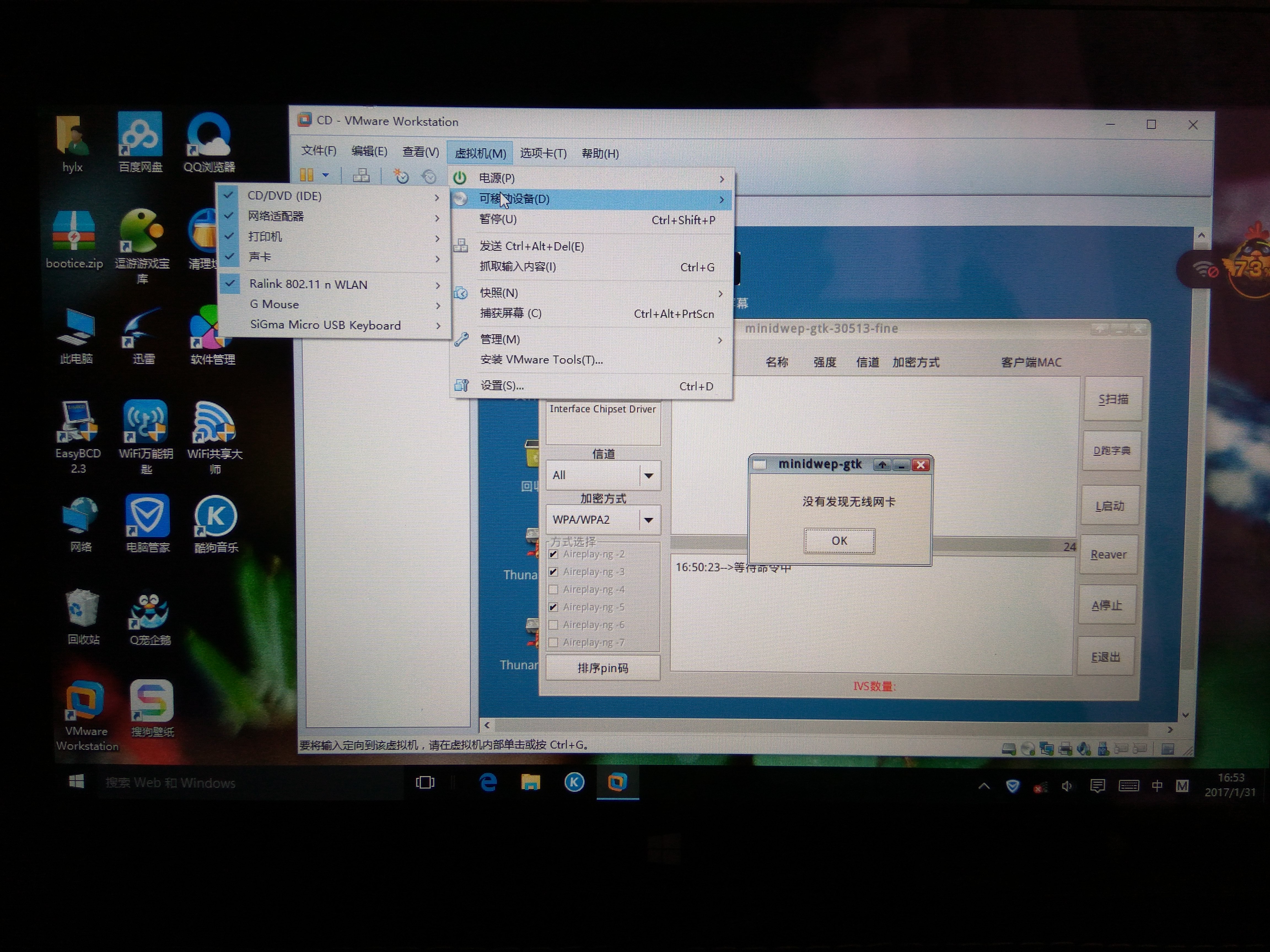Click the VMware pause toolbar icon
Viewport: 1270px width, 952px height.
[306, 175]
